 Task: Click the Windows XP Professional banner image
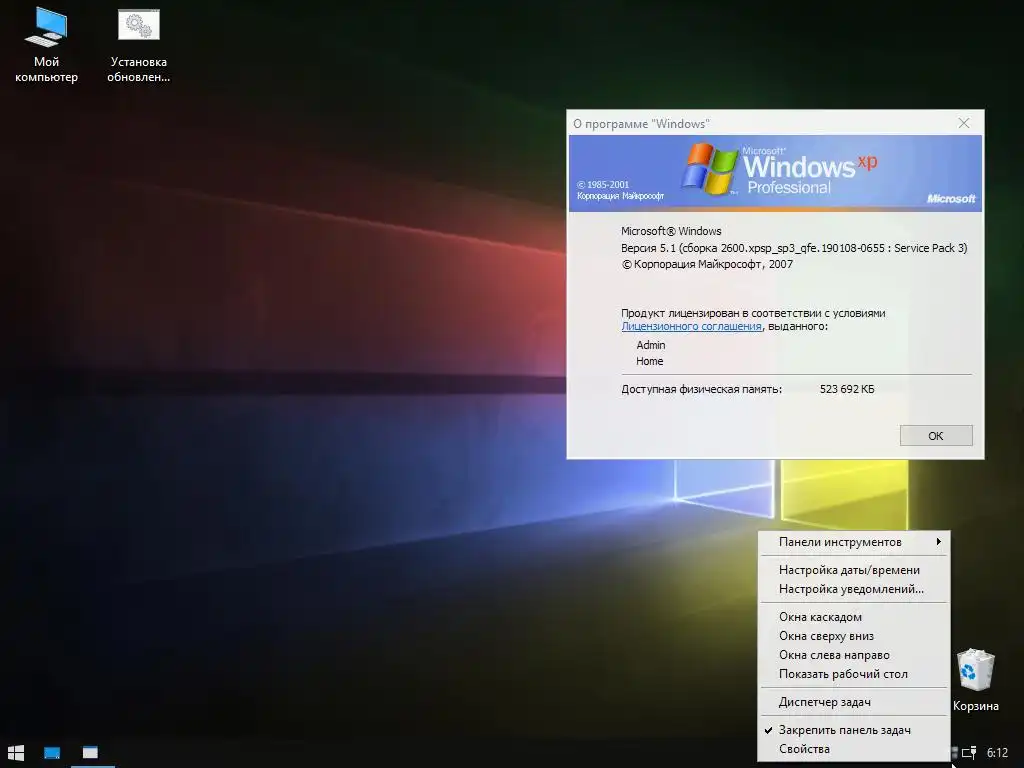[x=775, y=173]
